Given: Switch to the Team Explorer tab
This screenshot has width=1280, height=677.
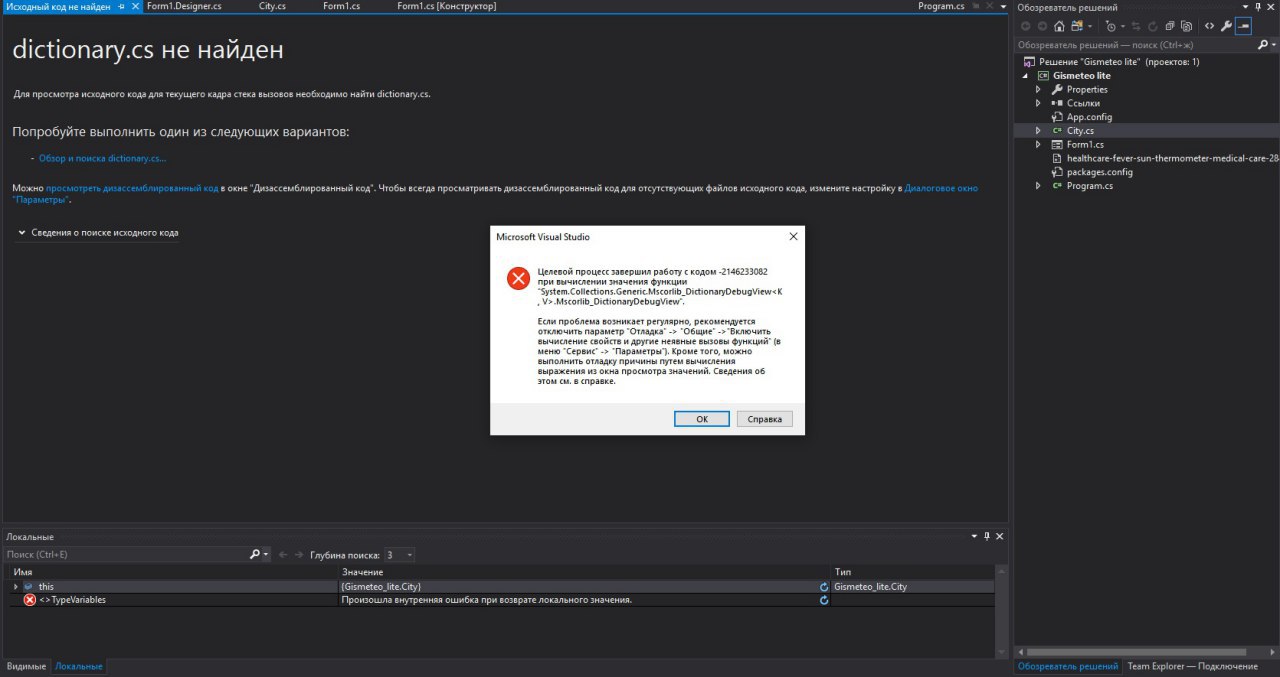Looking at the screenshot, I should point(1192,666).
